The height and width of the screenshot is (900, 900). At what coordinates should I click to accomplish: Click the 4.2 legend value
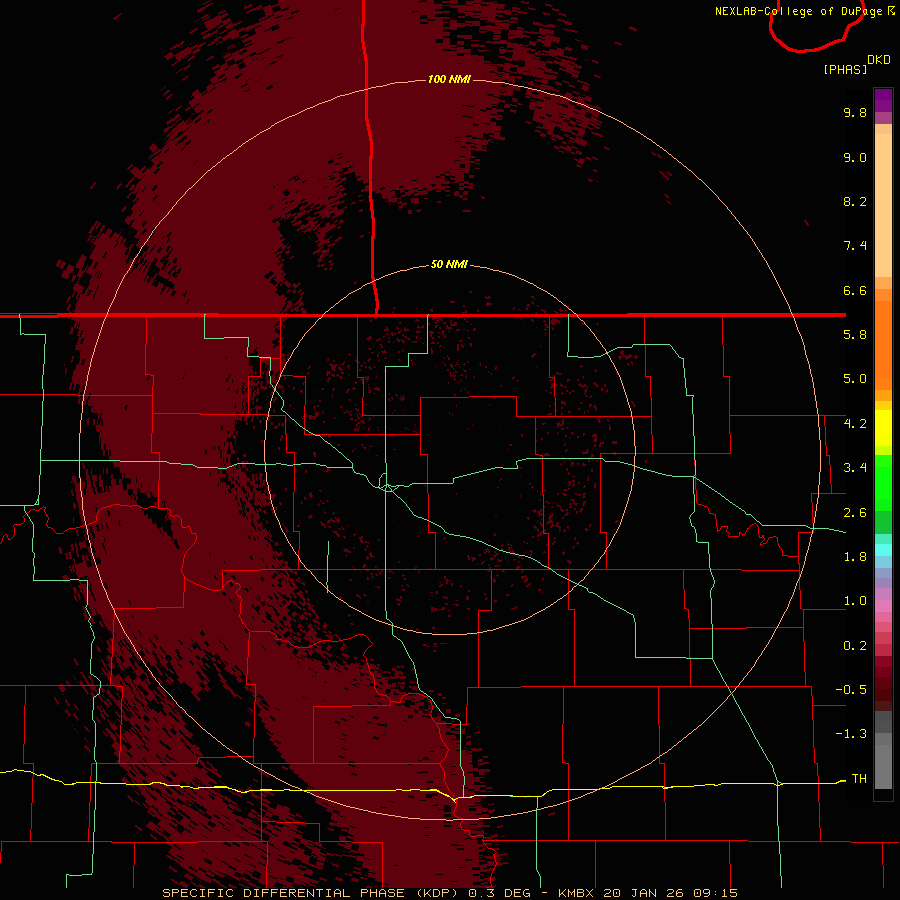click(855, 424)
